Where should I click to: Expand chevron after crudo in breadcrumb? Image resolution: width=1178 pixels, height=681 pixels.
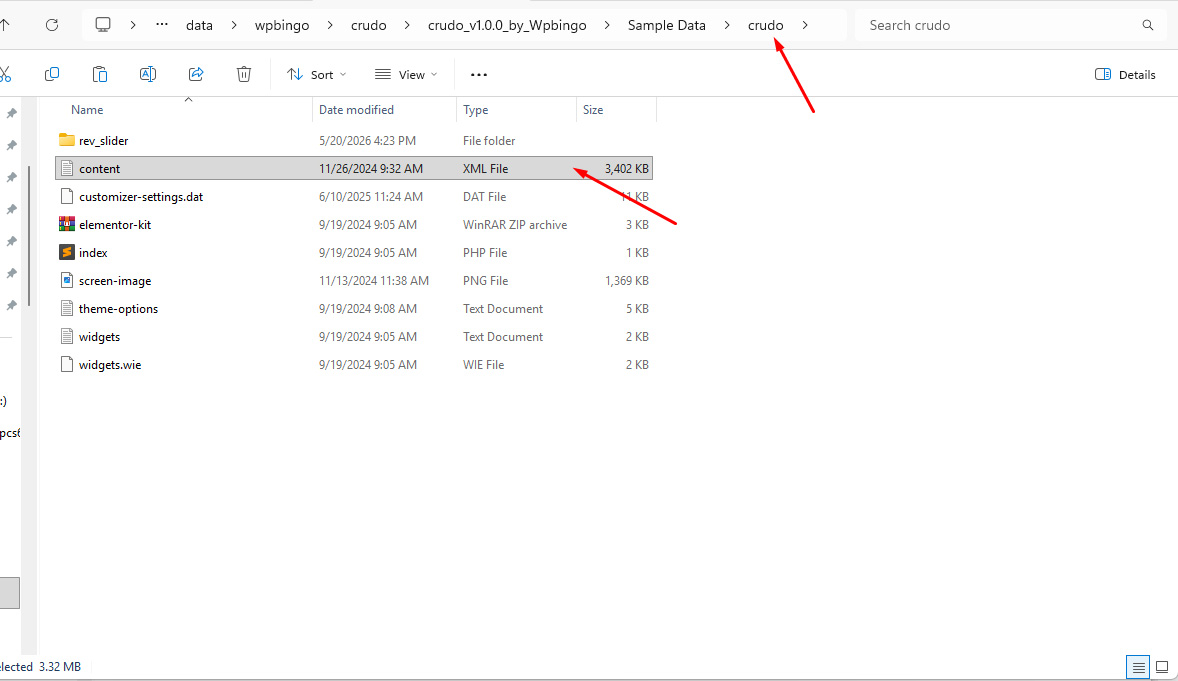pyautogui.click(x=805, y=25)
